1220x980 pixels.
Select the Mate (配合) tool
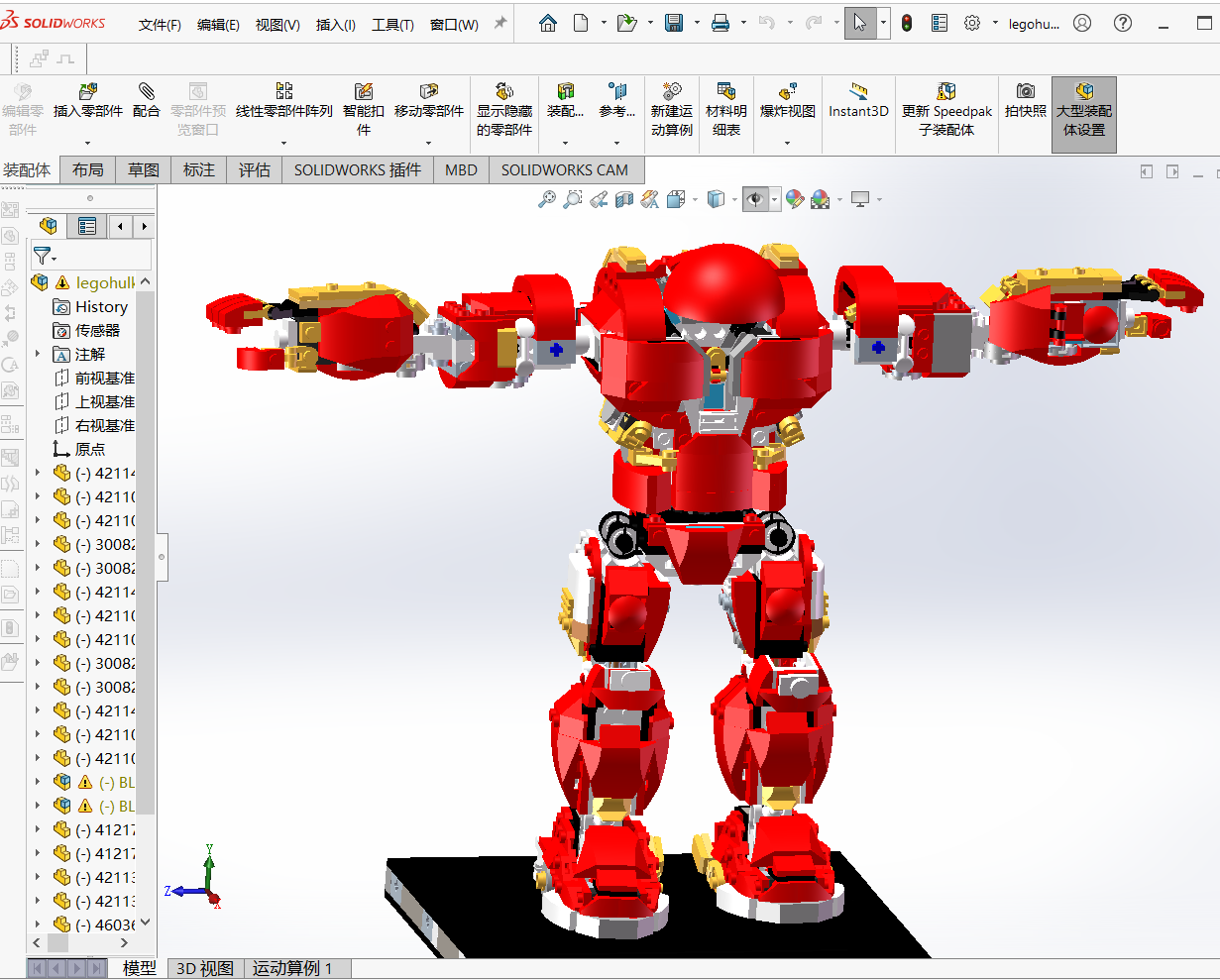point(147,102)
